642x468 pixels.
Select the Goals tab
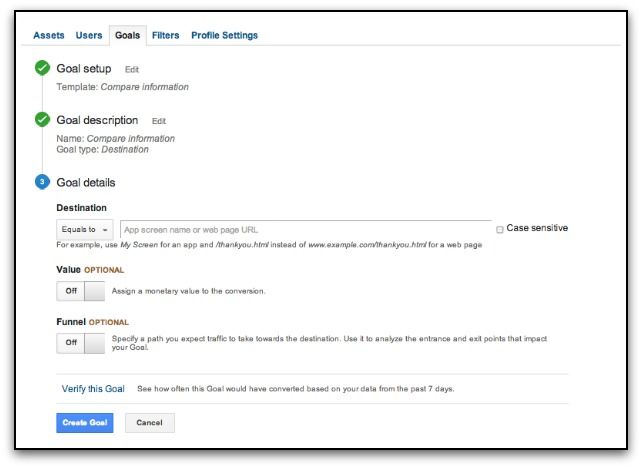click(x=127, y=35)
